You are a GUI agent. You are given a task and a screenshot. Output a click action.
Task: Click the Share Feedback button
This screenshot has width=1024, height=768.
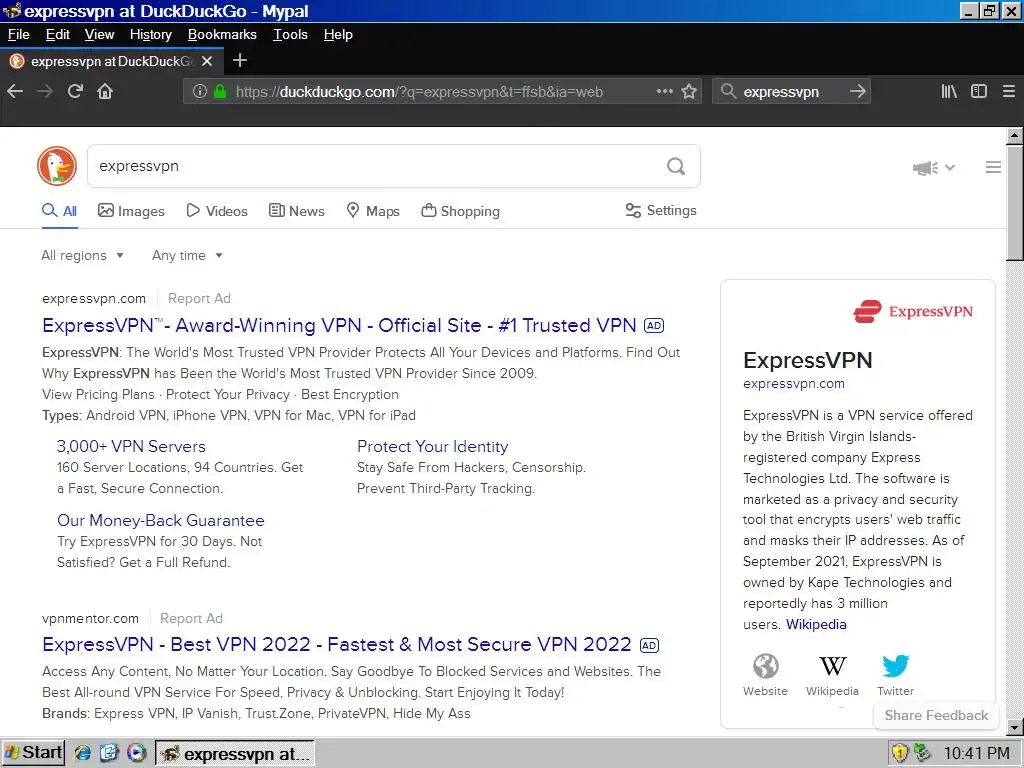(936, 715)
